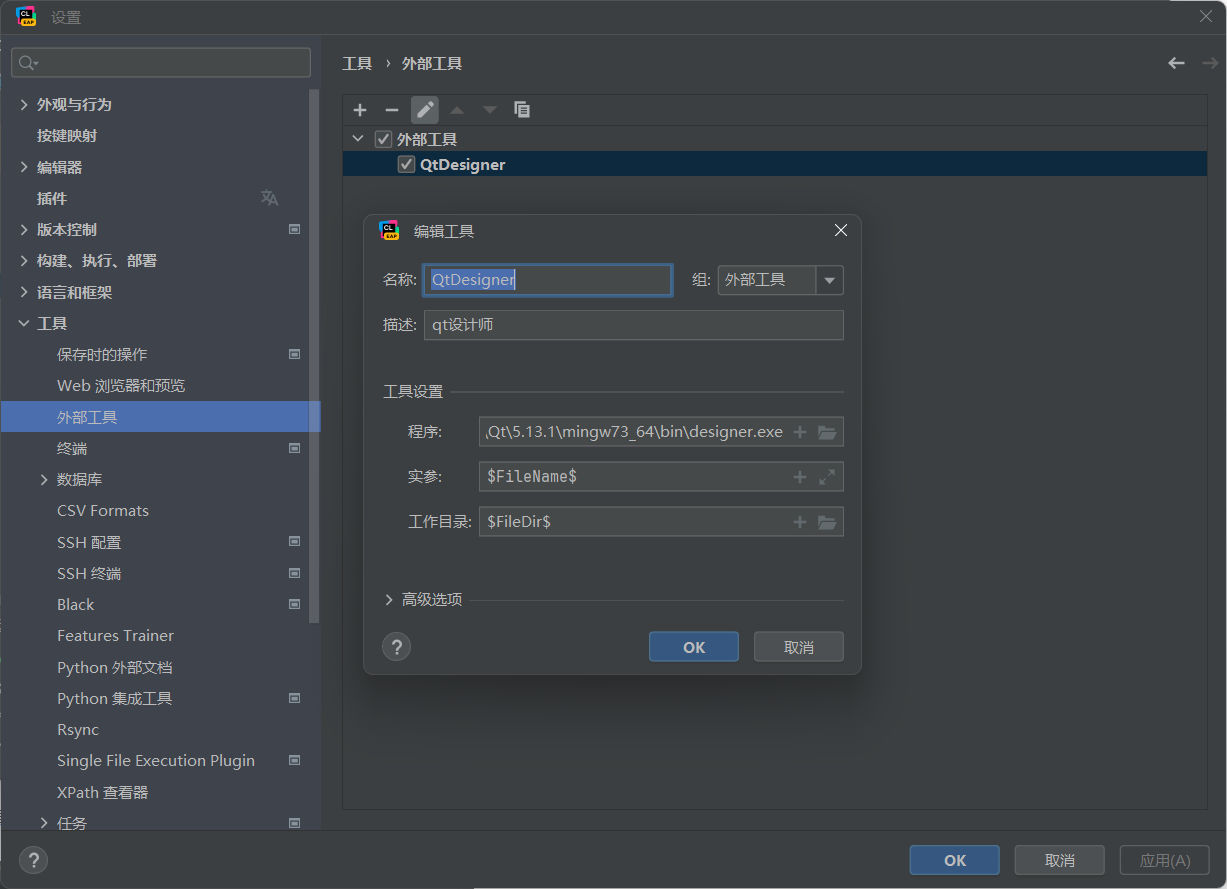
Task: Click project-level icon beside Python 集成工具
Action: click(x=295, y=698)
